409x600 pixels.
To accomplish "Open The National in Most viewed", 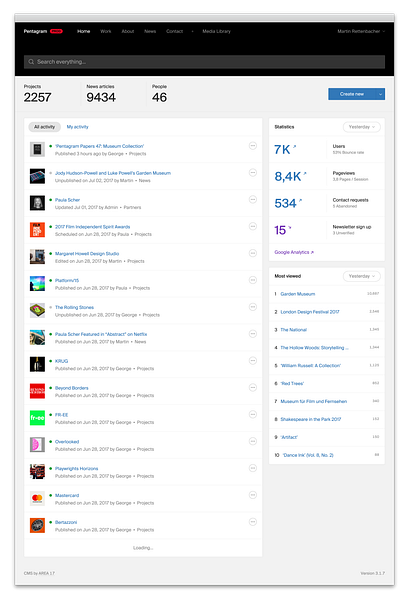I will tap(293, 330).
